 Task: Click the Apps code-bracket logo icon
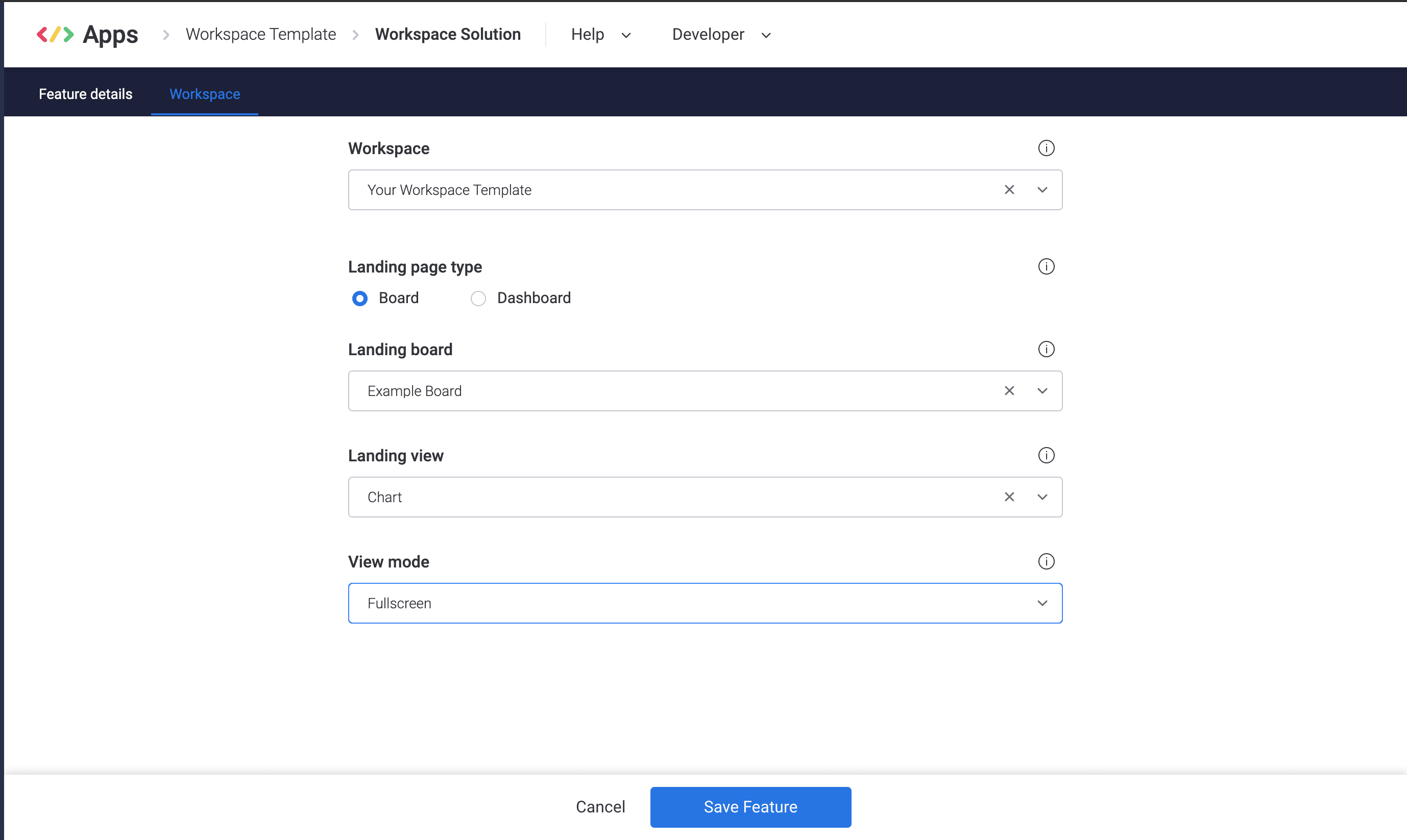click(x=55, y=35)
